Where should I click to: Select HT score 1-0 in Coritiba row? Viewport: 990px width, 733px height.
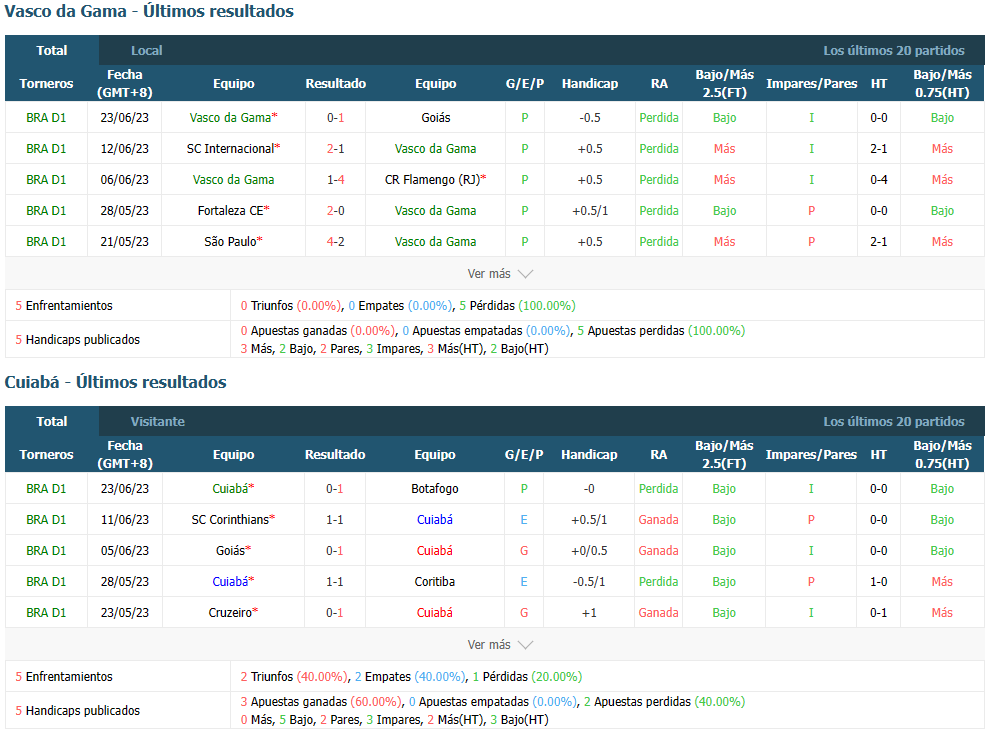click(x=879, y=581)
